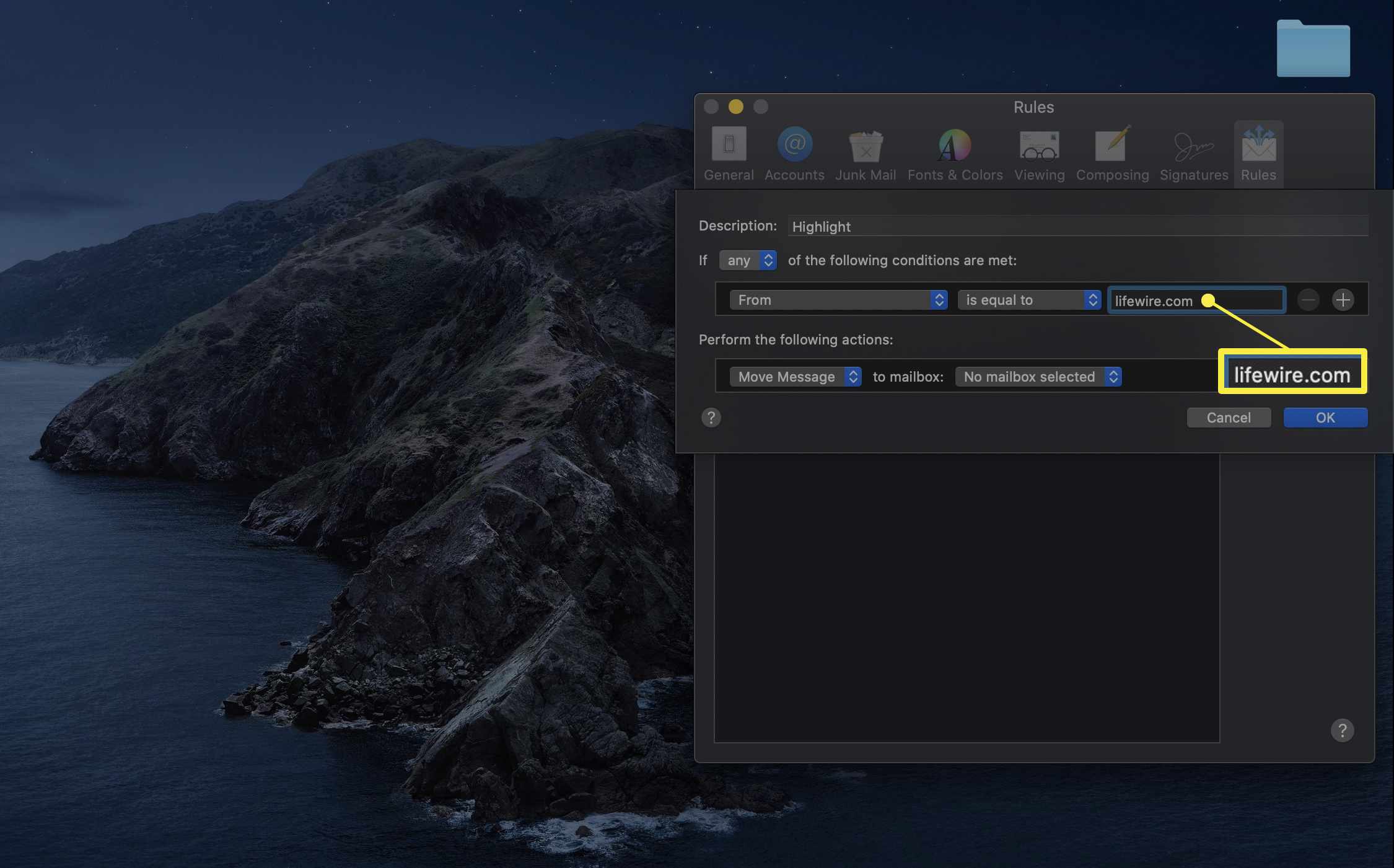
Task: Click the lifewire.com input field
Action: [1197, 299]
